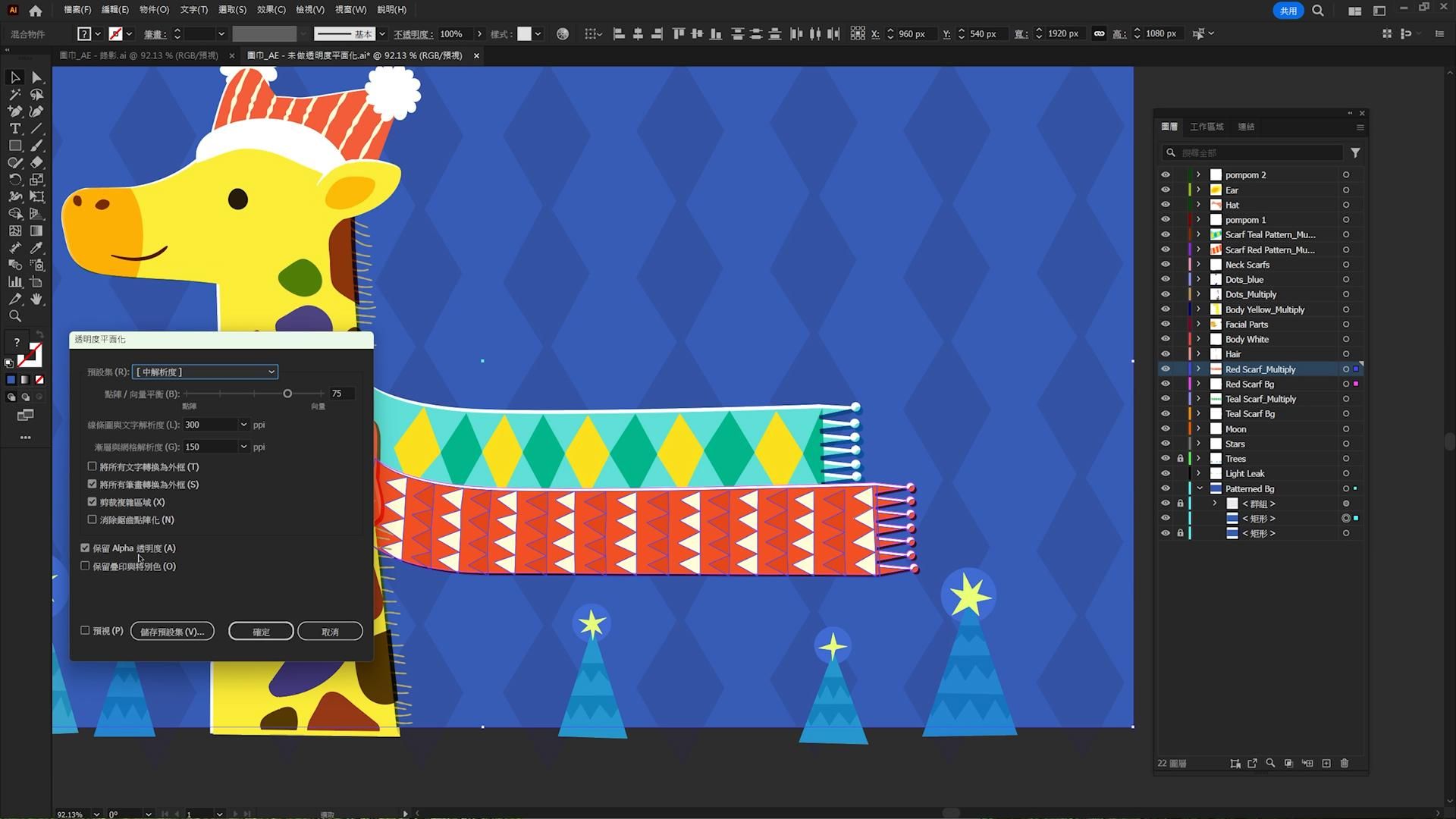Viewport: 1456px width, 819px height.
Task: Click the 儲存預設集 button
Action: coord(172,632)
